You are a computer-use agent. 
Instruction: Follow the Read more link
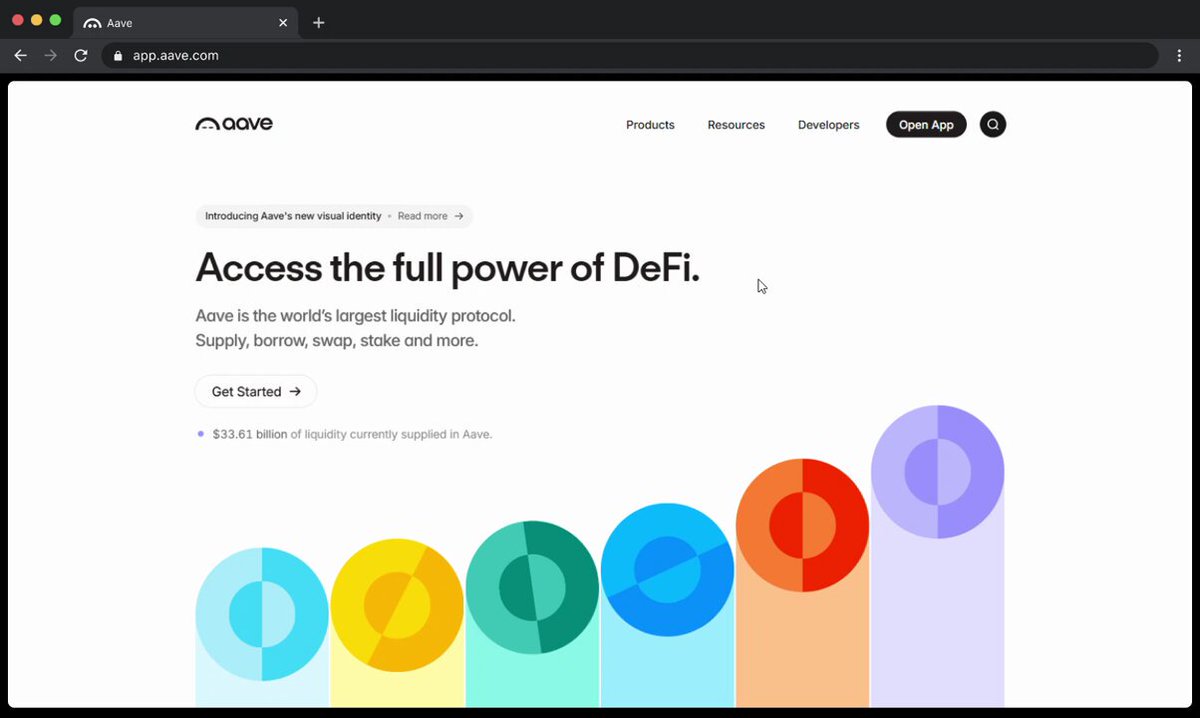tap(431, 216)
